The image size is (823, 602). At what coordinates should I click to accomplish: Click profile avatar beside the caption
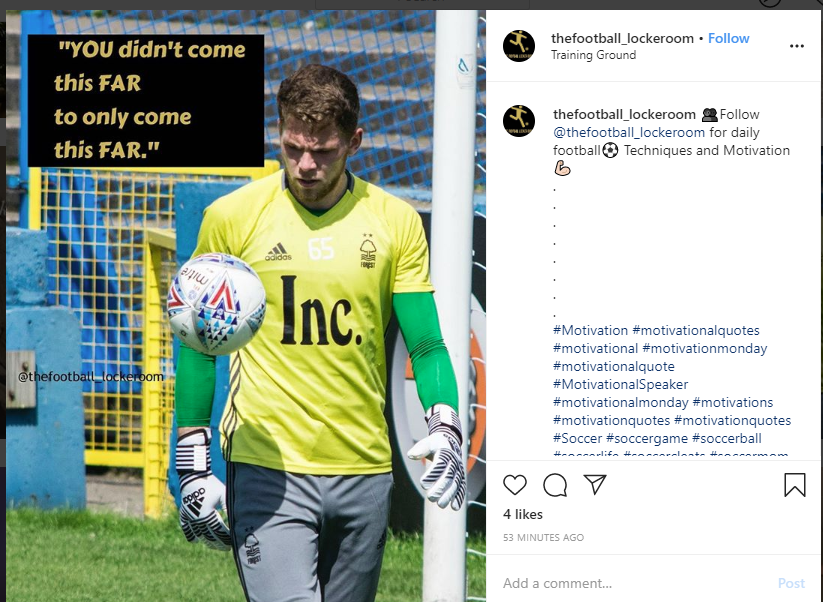click(519, 121)
